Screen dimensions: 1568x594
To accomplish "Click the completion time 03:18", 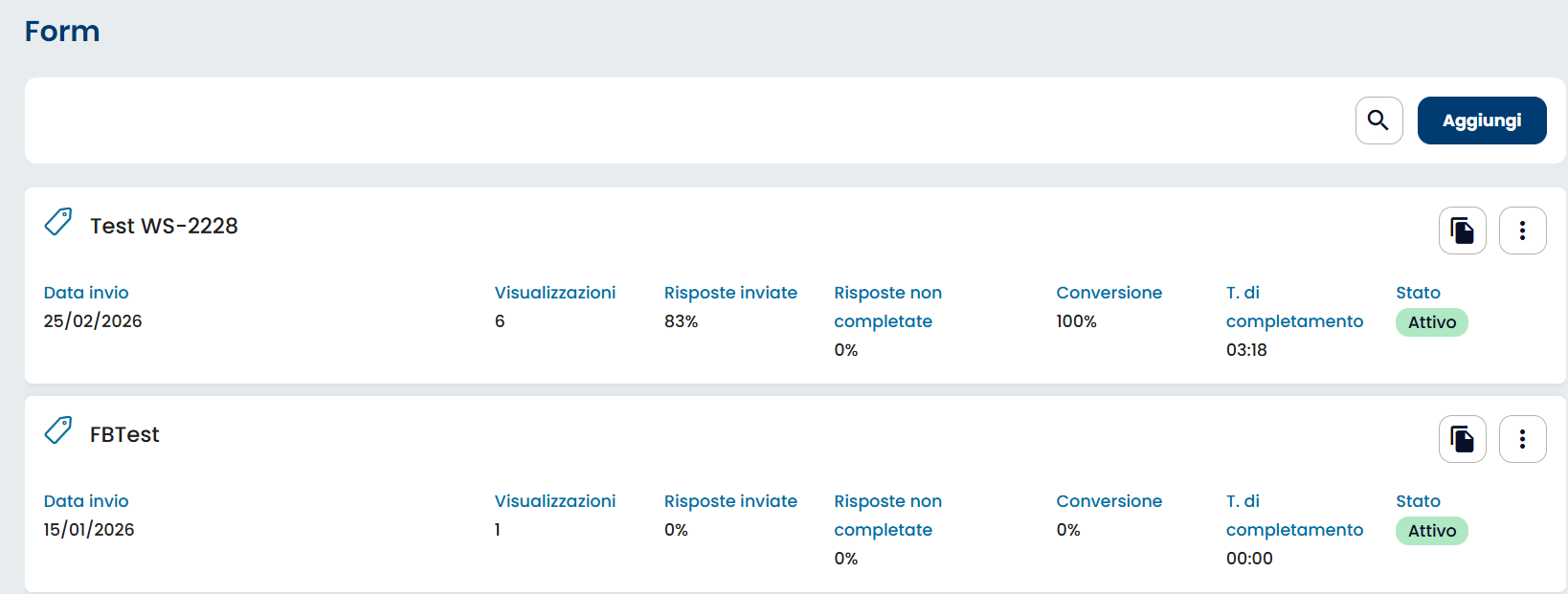I will click(1246, 350).
